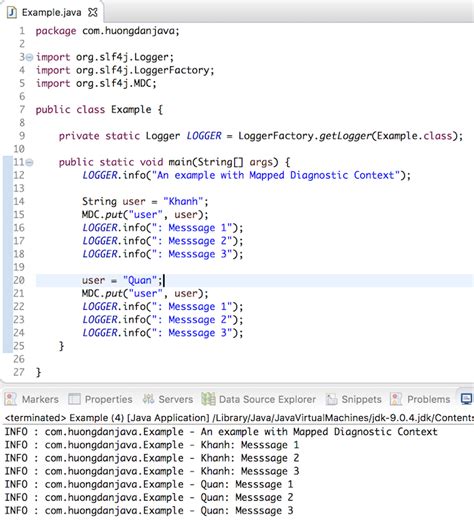Click console output 'Khanh: Messsage 3'
Viewport: 474px width, 521px height.
(250, 471)
